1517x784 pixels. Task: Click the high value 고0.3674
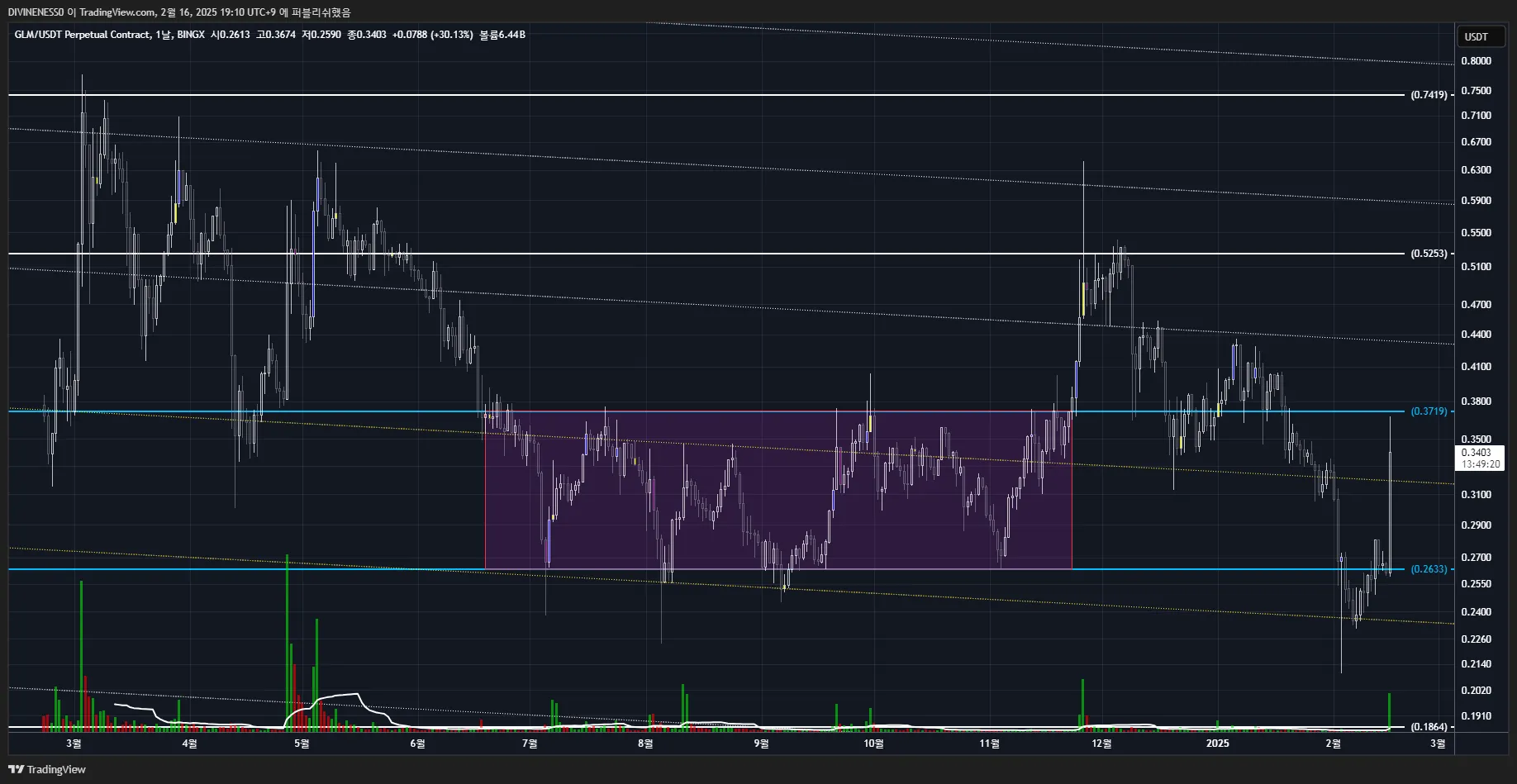[276, 35]
